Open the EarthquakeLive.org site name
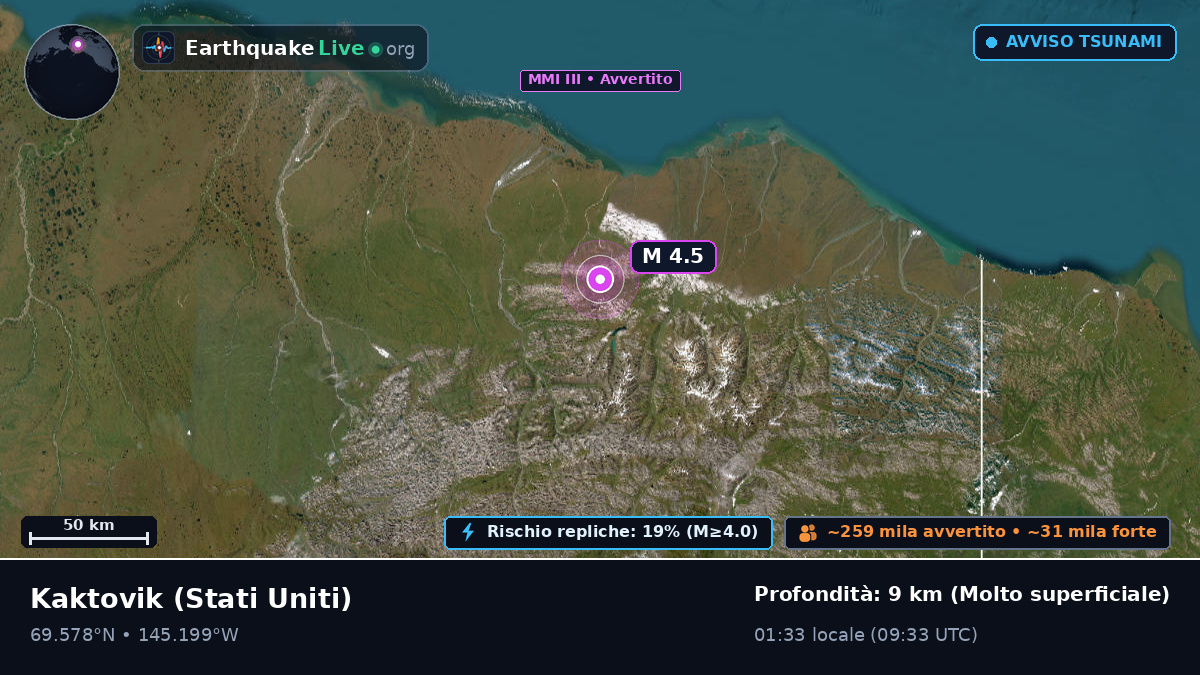1200x675 pixels. pyautogui.click(x=300, y=48)
